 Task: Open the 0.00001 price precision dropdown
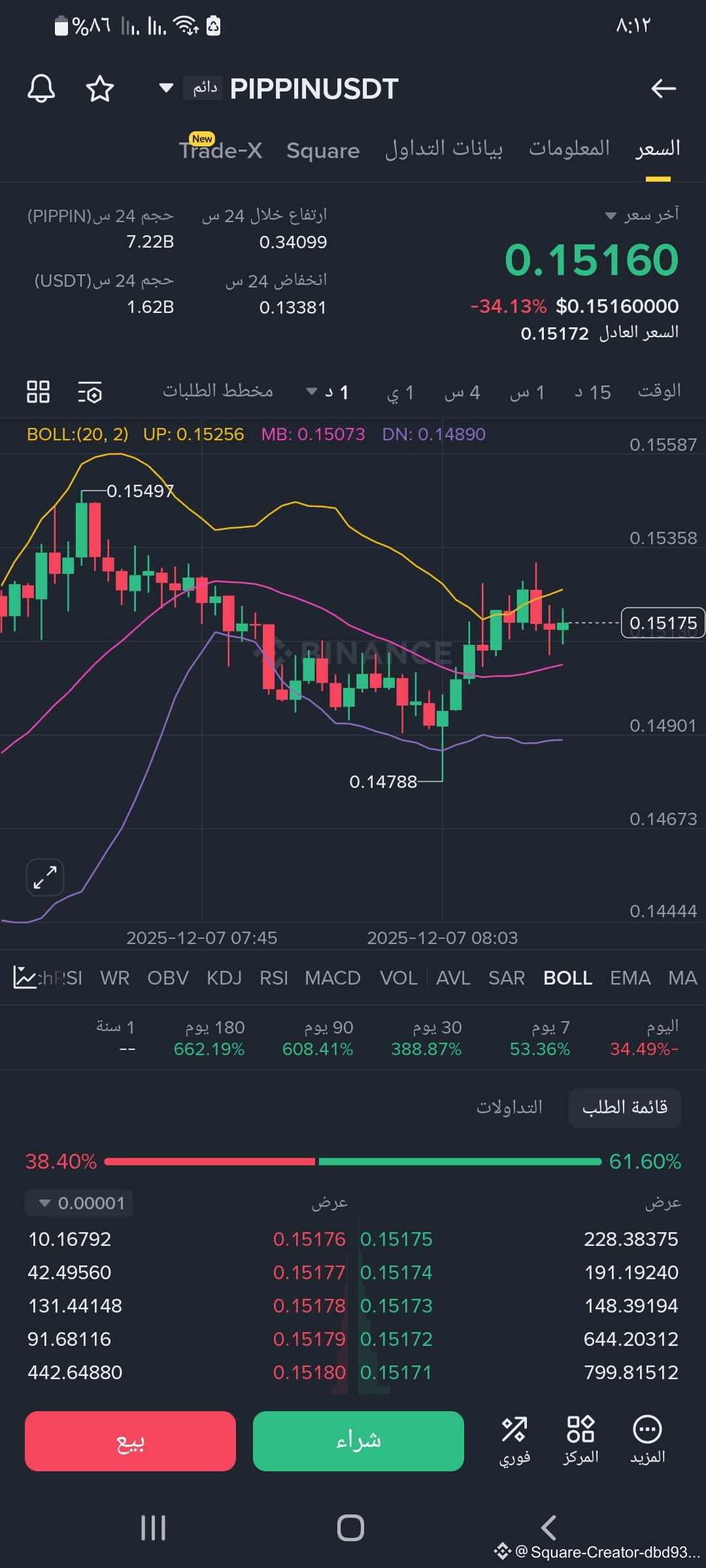point(79,1203)
